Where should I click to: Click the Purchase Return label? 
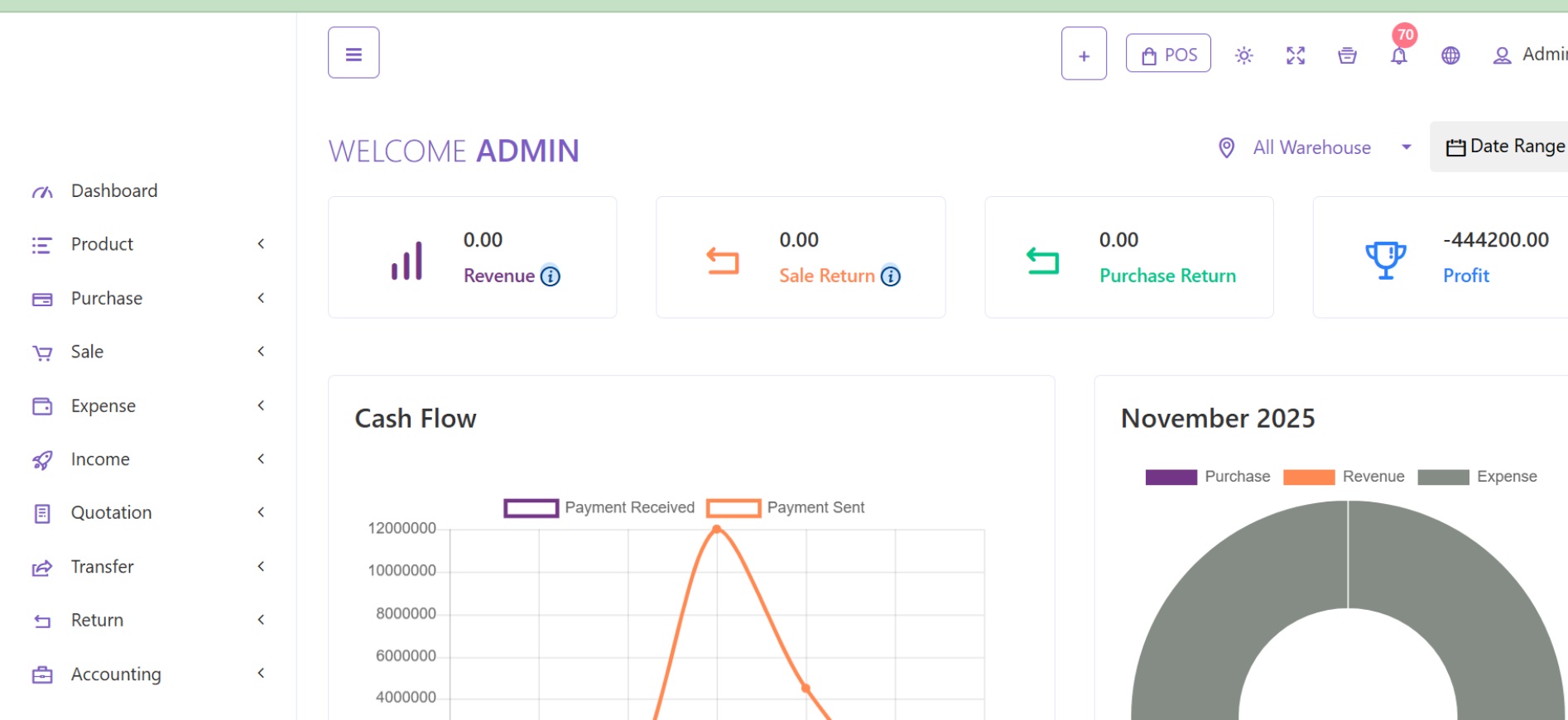point(1167,276)
